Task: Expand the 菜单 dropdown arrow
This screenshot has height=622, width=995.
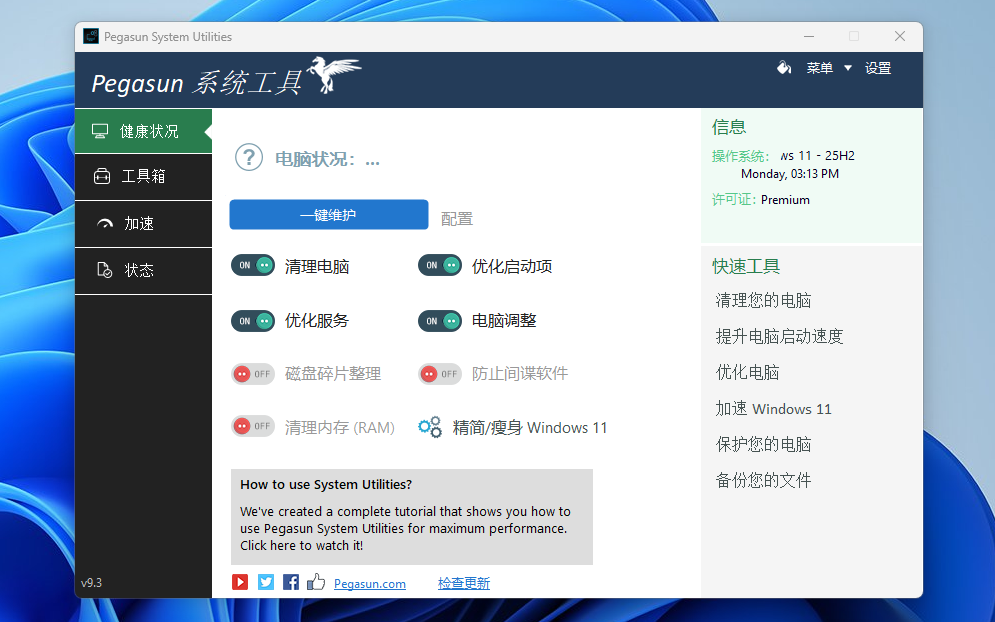Action: click(x=848, y=68)
